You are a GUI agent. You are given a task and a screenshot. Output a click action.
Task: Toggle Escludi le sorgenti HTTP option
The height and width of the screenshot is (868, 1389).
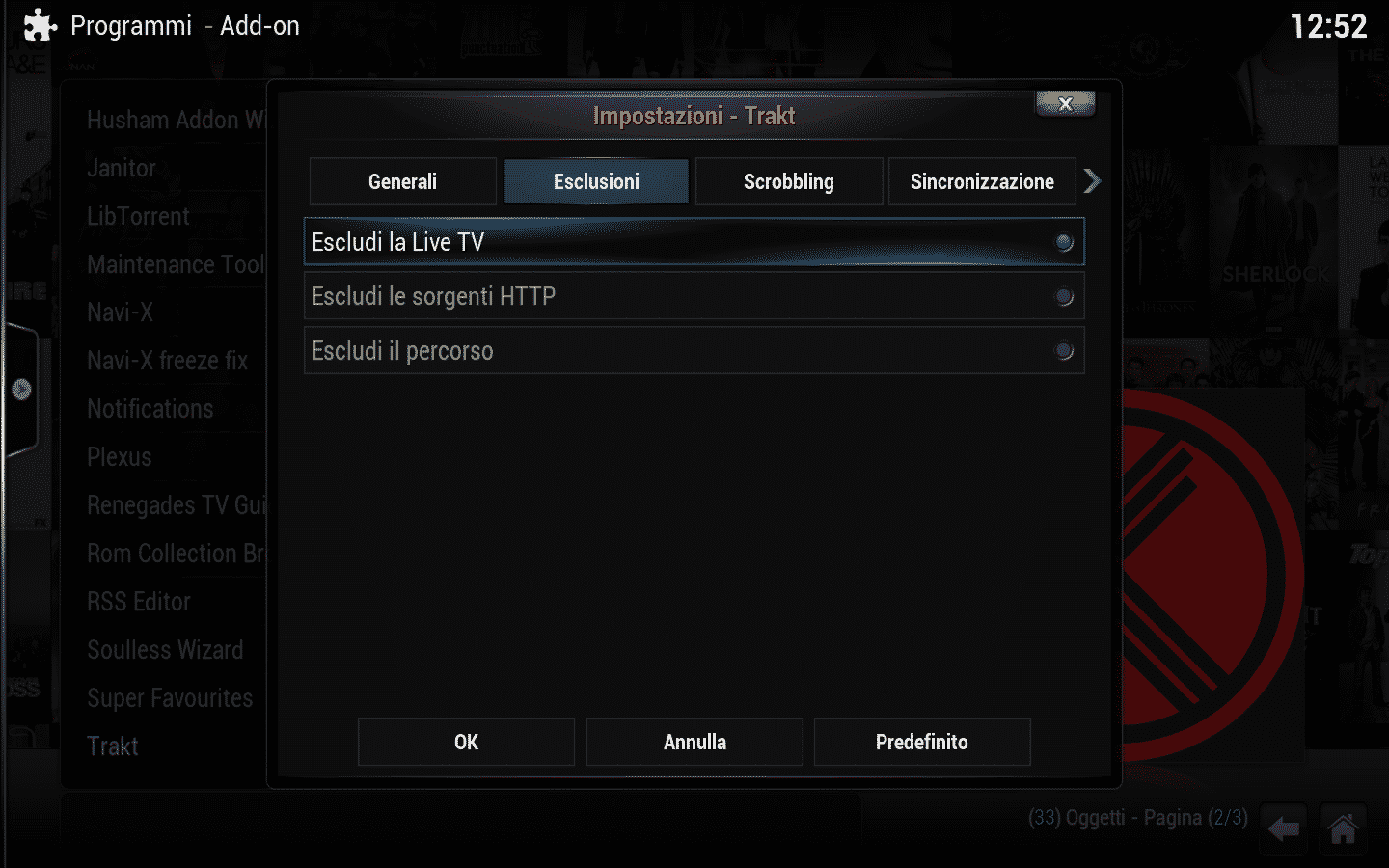(x=694, y=296)
